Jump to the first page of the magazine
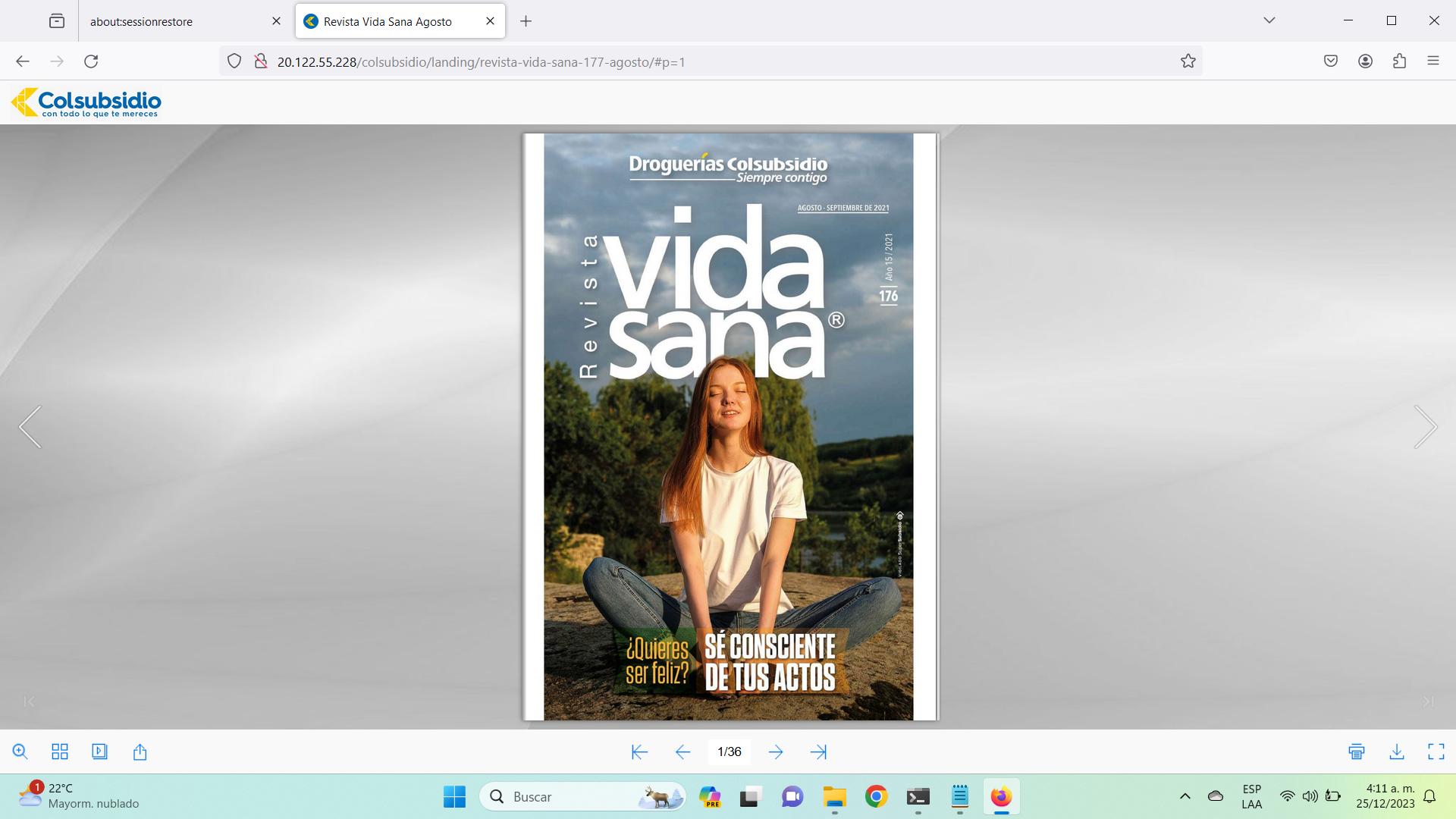 pyautogui.click(x=639, y=752)
